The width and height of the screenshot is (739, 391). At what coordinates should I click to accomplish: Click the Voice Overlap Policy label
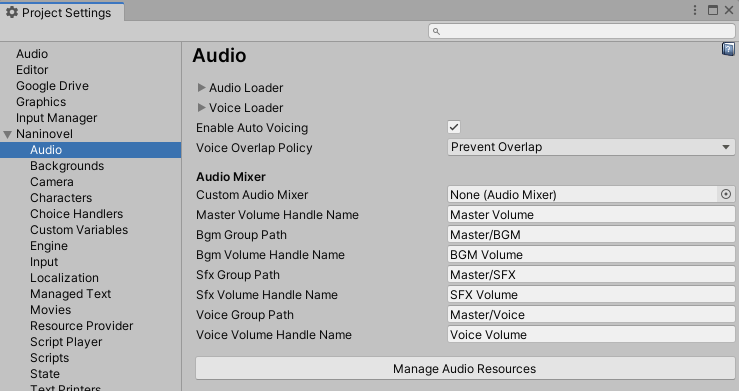[x=254, y=148]
